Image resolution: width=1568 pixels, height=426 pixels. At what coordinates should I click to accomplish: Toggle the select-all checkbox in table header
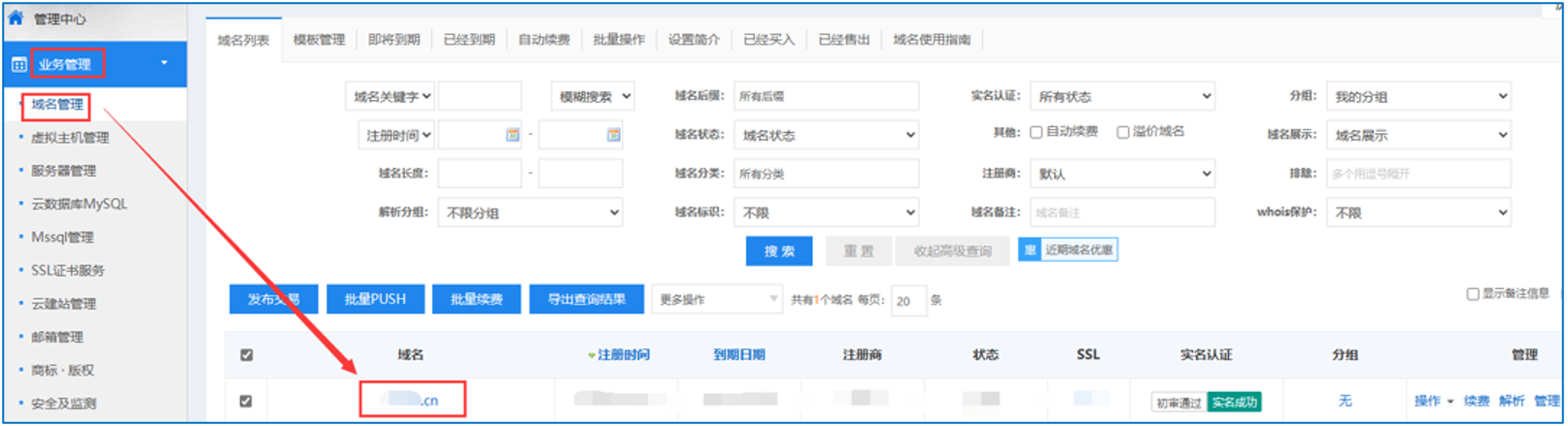[247, 355]
